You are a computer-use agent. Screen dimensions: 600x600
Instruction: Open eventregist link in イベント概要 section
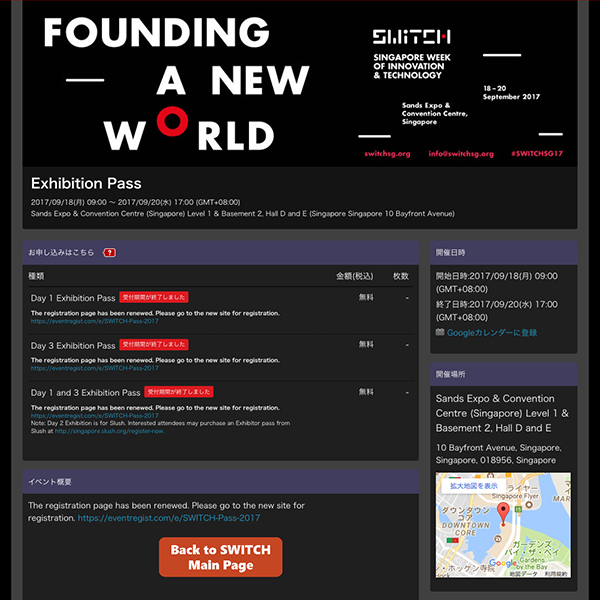coord(168,518)
